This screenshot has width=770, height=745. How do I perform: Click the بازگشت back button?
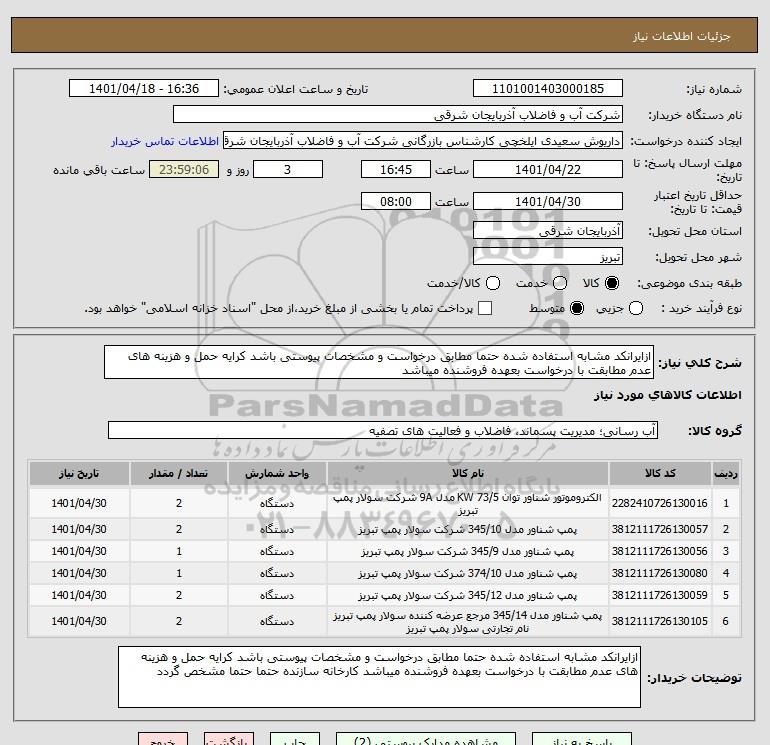(x=229, y=741)
